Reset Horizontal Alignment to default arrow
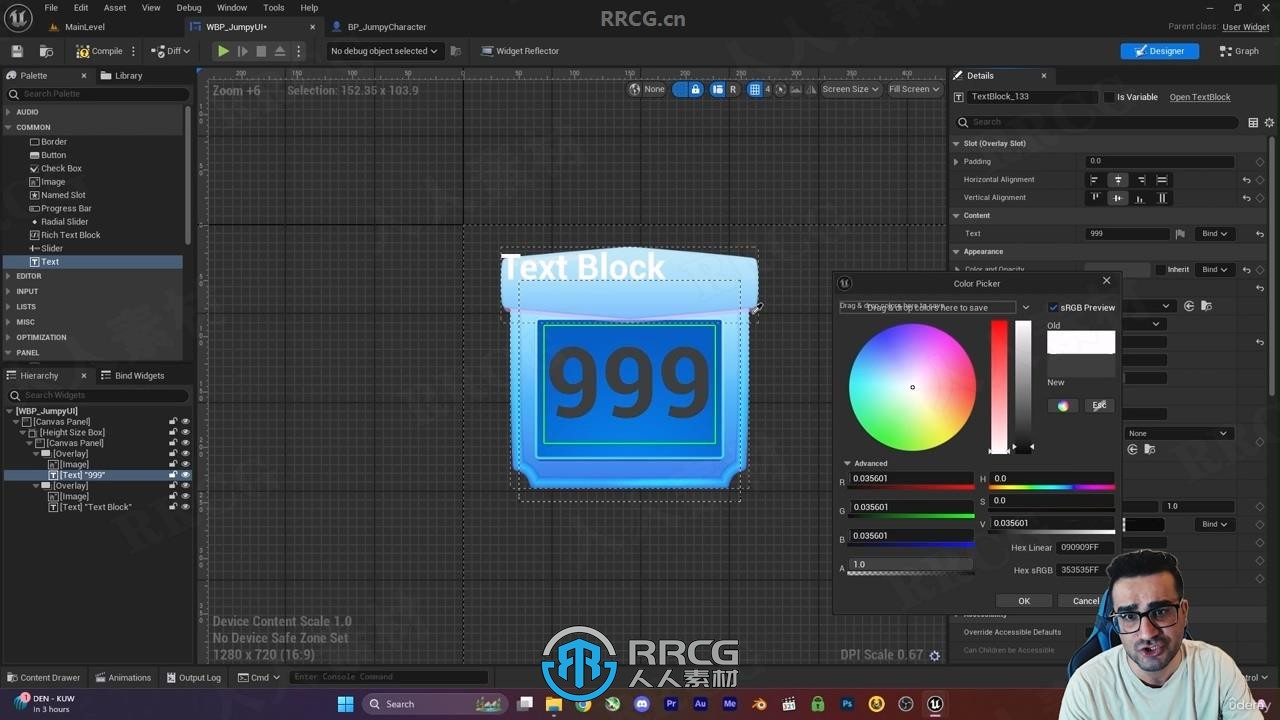 coord(1246,180)
